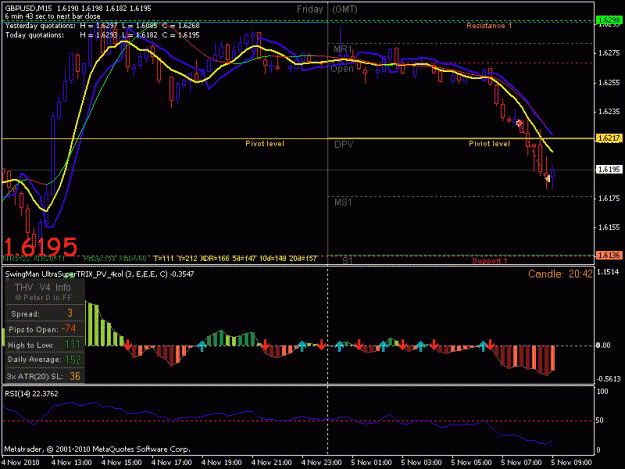Viewport: 625px width, 469px height.
Task: Click the 'THV V4 Info' panel header
Action: tap(43, 287)
